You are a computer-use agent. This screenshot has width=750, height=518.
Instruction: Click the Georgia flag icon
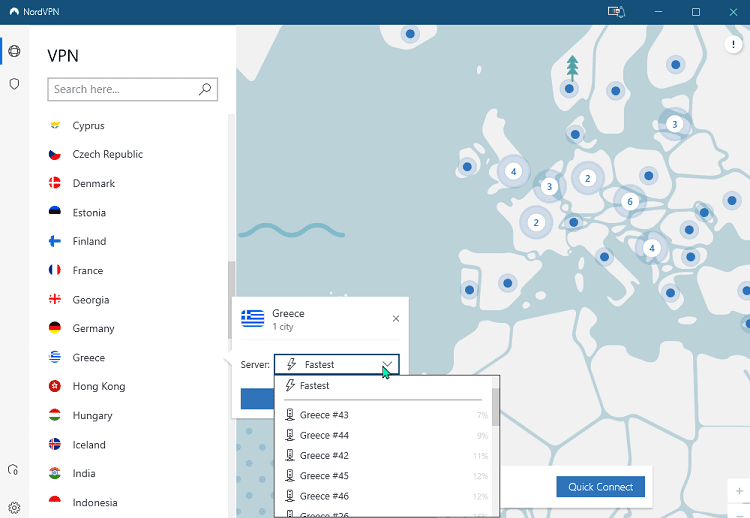55,299
